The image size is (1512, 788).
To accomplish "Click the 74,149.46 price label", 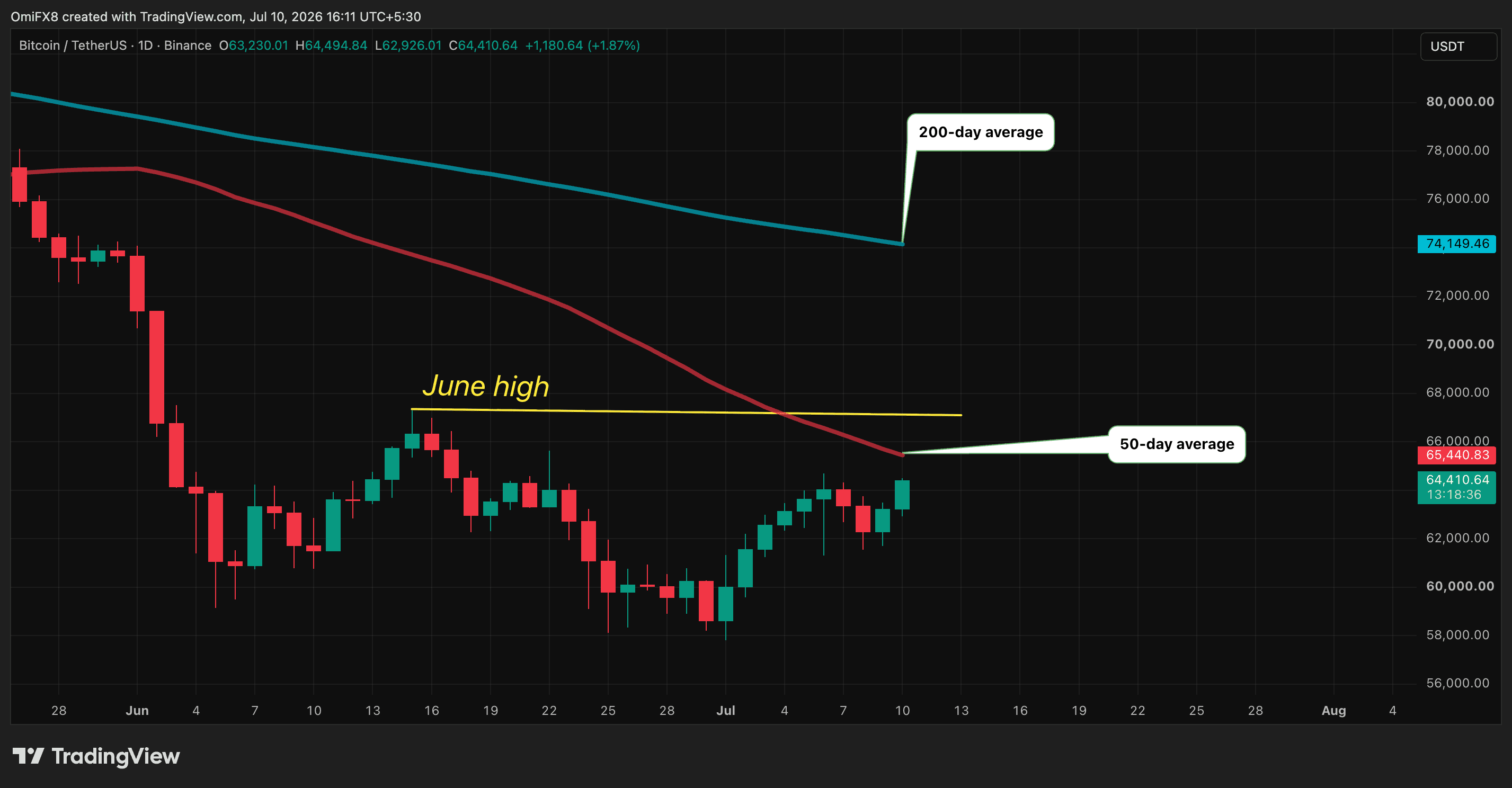I will pyautogui.click(x=1457, y=244).
